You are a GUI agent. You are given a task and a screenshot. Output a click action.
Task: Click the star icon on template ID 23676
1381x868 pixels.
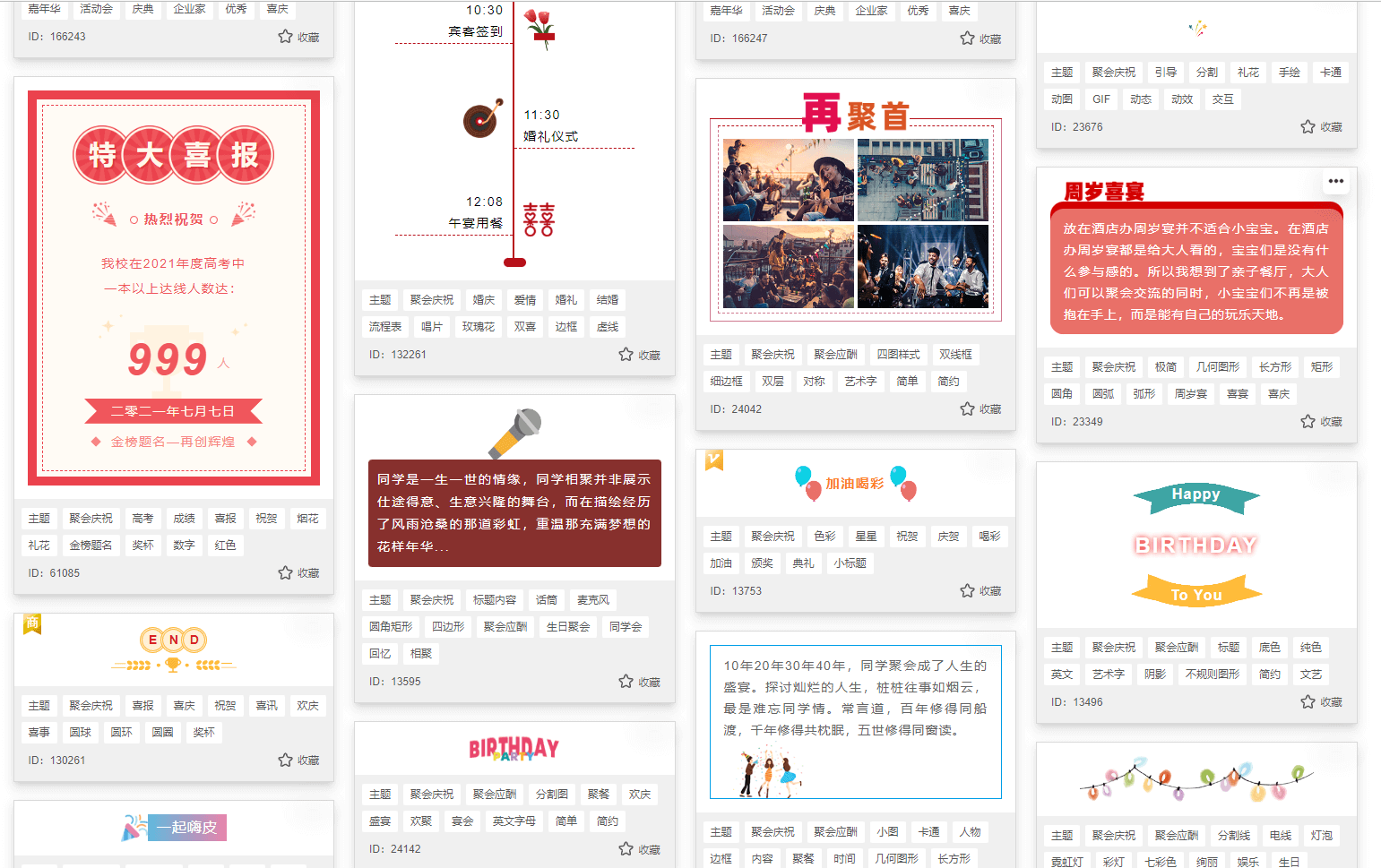pos(1308,126)
